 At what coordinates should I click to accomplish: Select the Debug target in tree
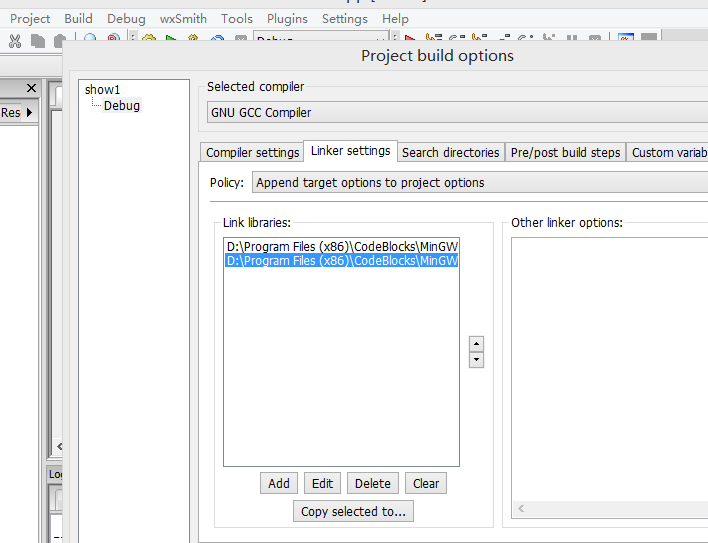click(x=121, y=105)
